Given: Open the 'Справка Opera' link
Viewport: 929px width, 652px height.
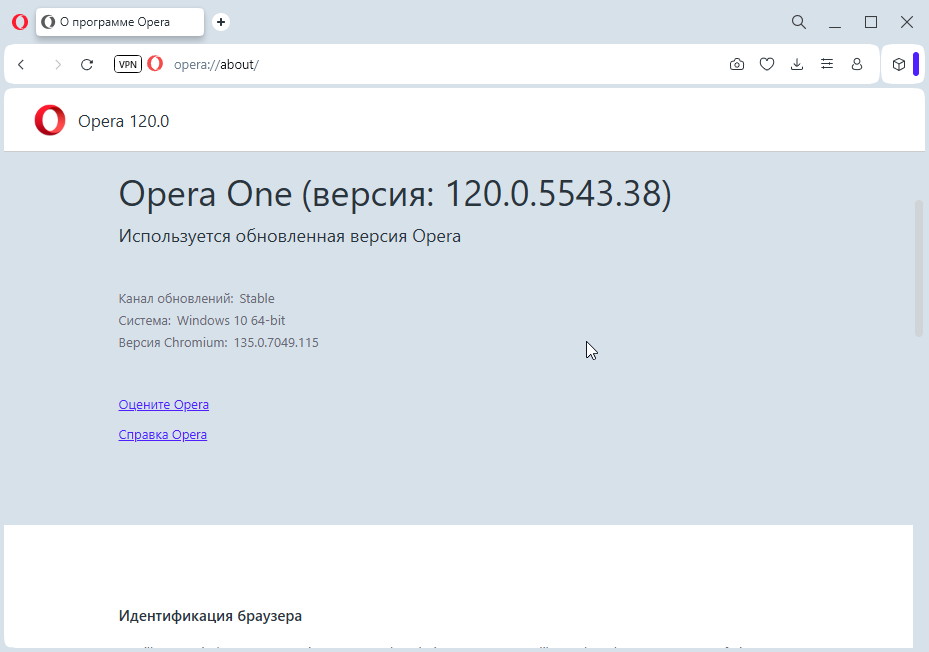Looking at the screenshot, I should point(162,434).
